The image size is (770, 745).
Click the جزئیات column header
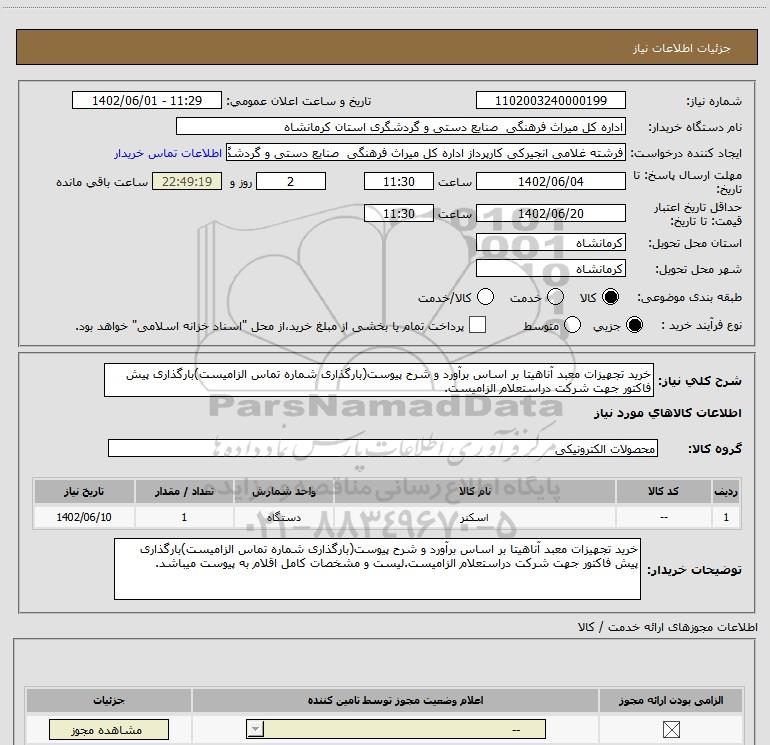click(x=109, y=700)
